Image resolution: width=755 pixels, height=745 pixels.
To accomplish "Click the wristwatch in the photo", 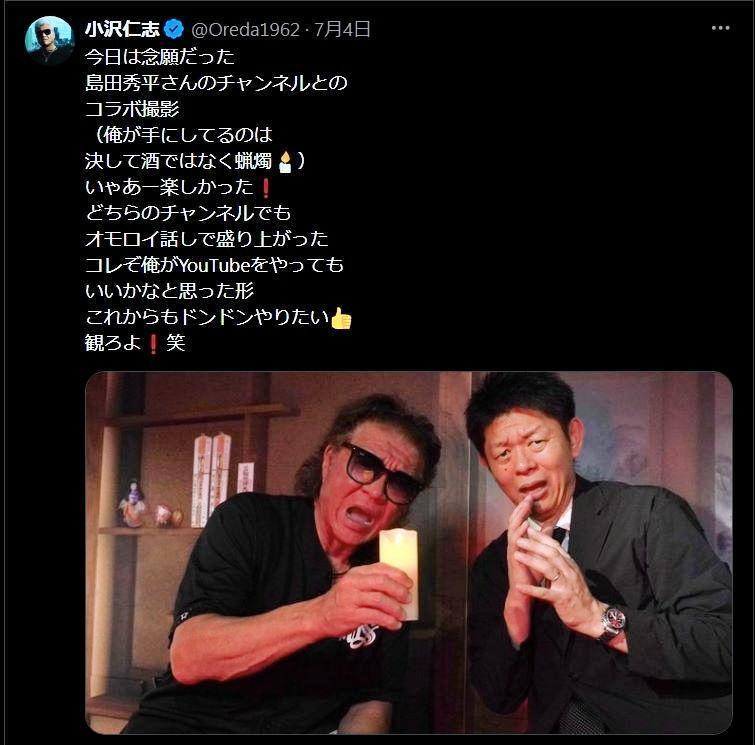I will pos(612,623).
